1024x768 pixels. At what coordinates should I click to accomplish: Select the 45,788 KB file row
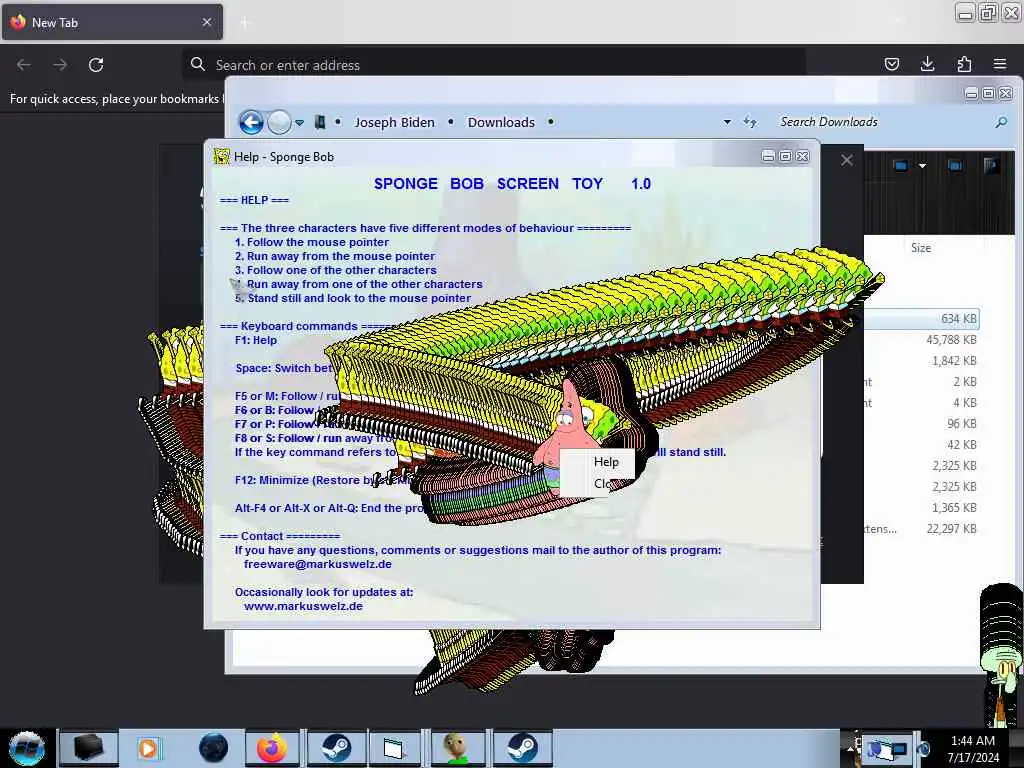pos(921,340)
